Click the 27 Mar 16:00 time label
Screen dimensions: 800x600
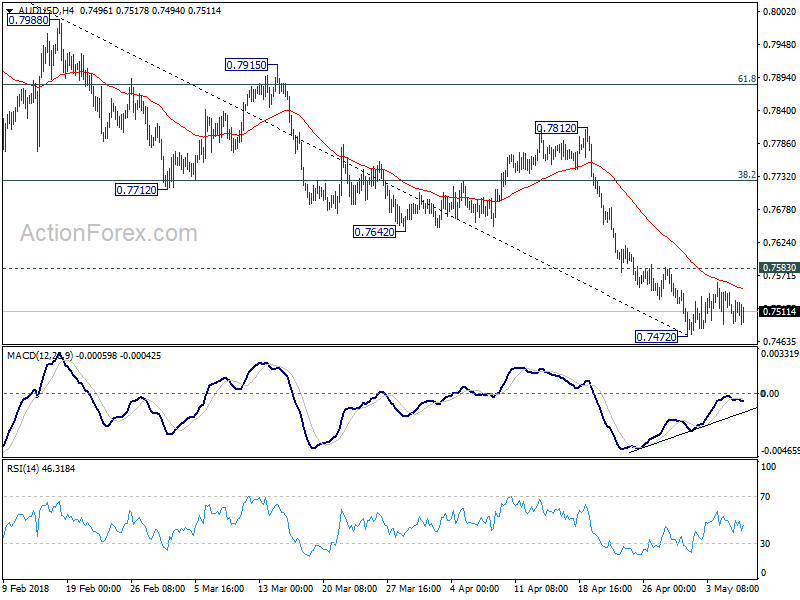413,588
